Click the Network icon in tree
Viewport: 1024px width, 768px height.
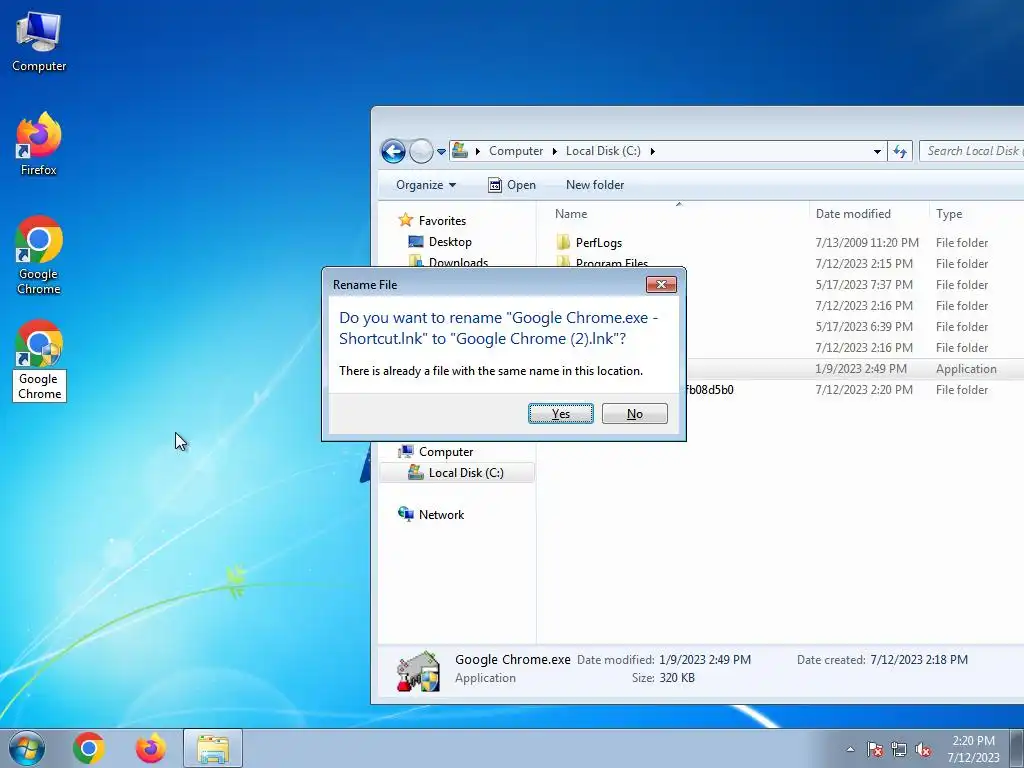406,514
